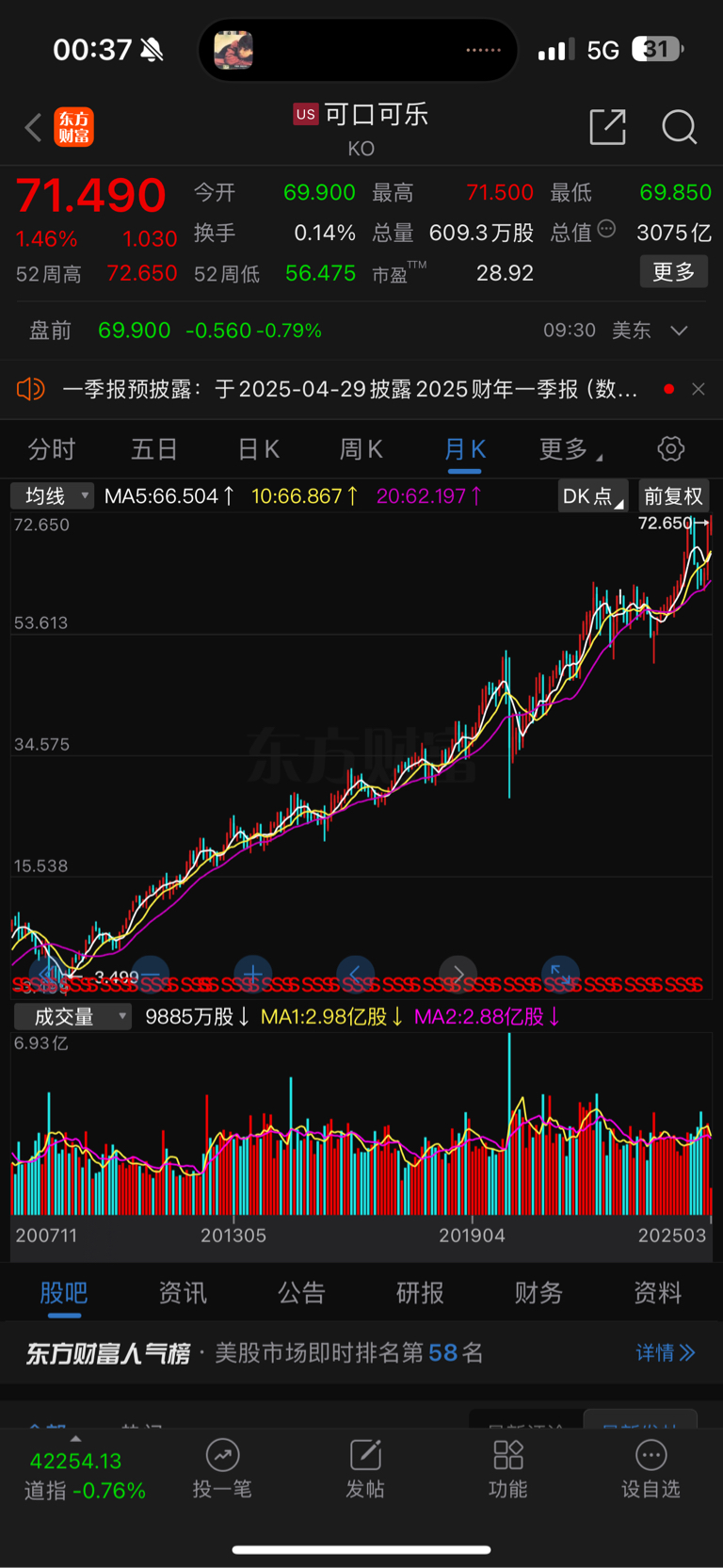The width and height of the screenshot is (723, 1568).
Task: Open the 资料 profile tab
Action: [657, 1293]
